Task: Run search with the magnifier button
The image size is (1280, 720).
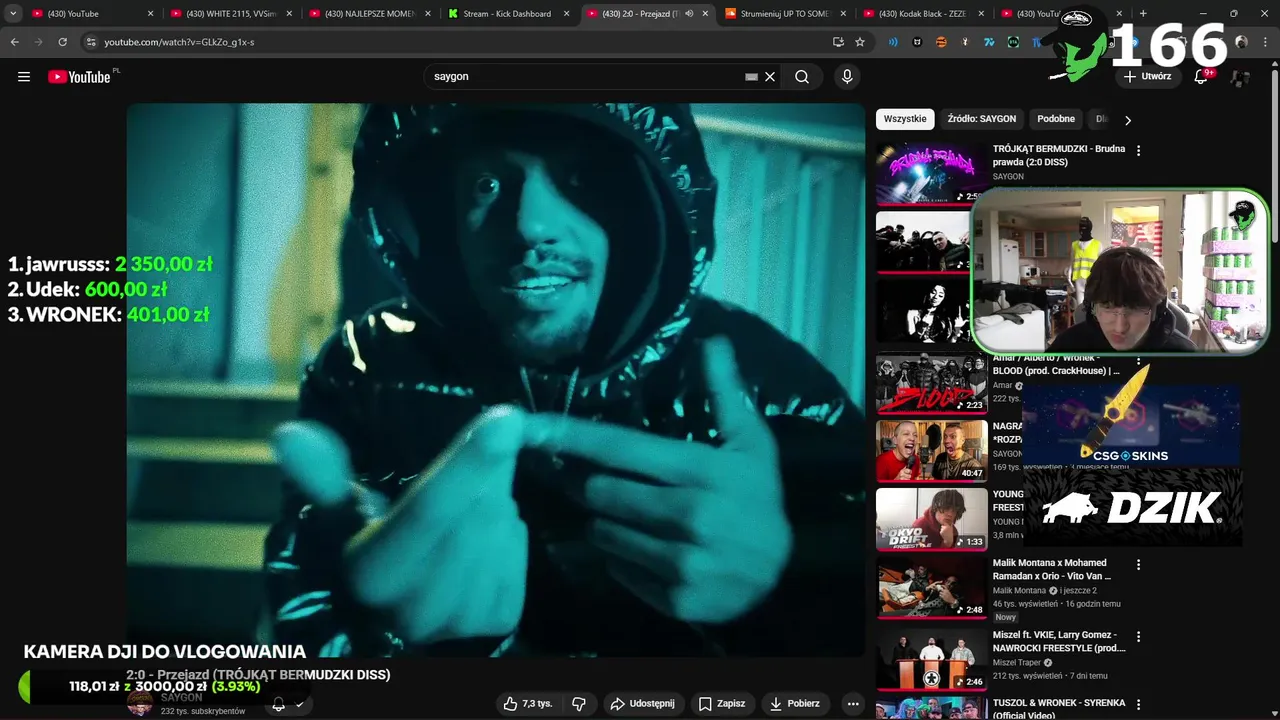Action: pos(802,77)
